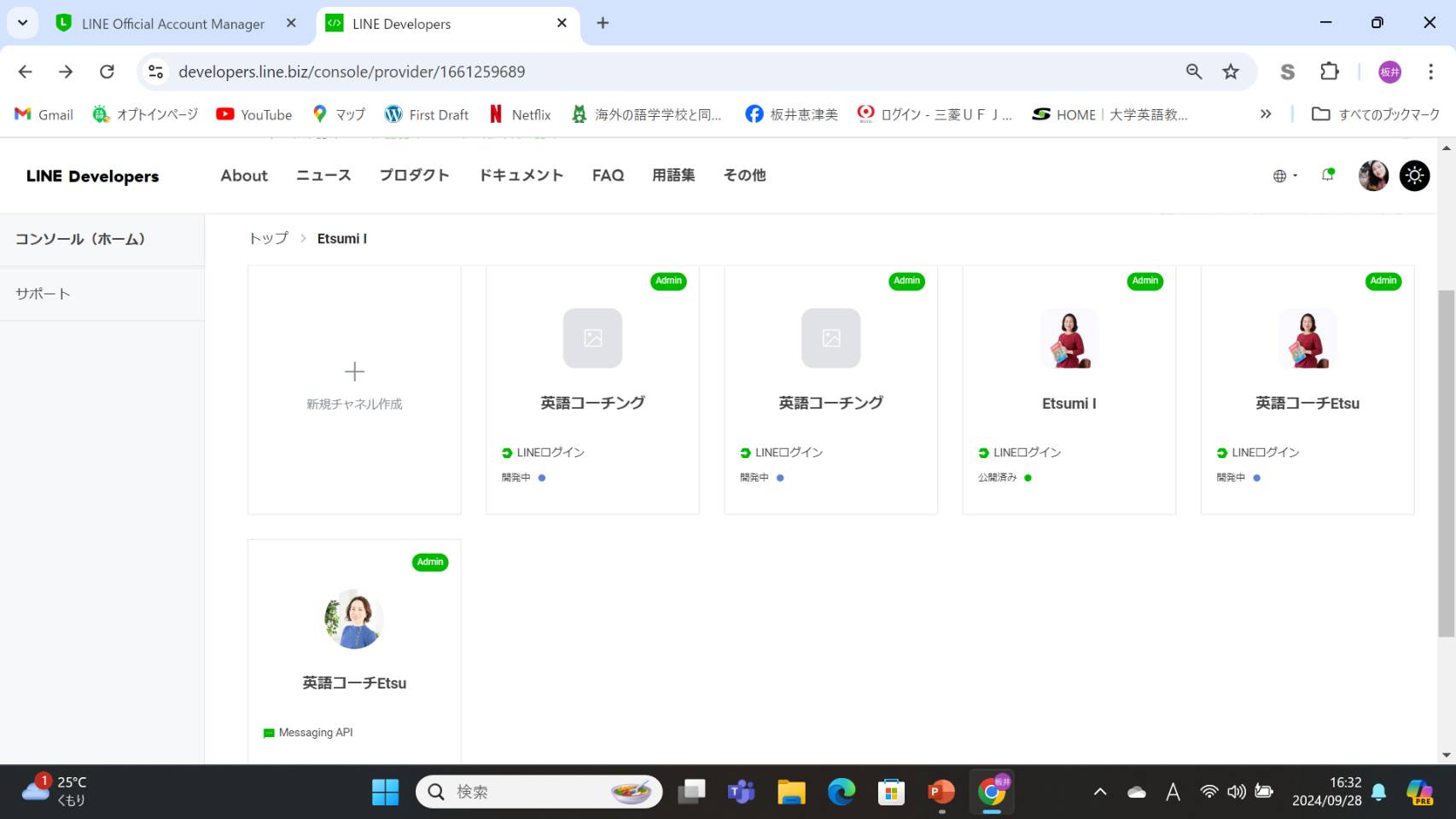
Task: Click LINEログイン label on Etsumi I card
Action: click(x=1027, y=452)
